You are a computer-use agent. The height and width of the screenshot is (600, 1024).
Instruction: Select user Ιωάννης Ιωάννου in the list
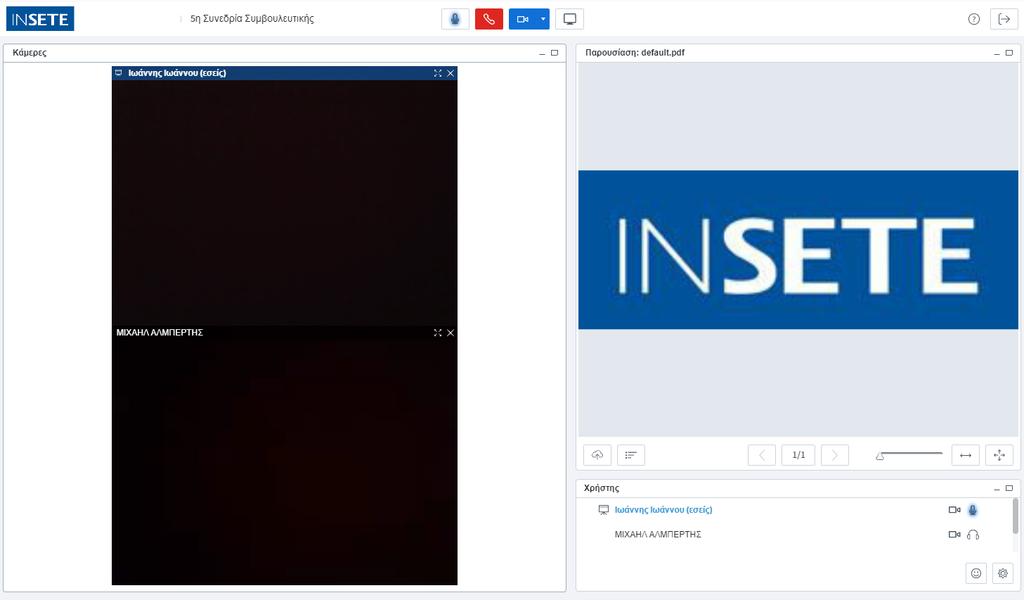click(663, 510)
